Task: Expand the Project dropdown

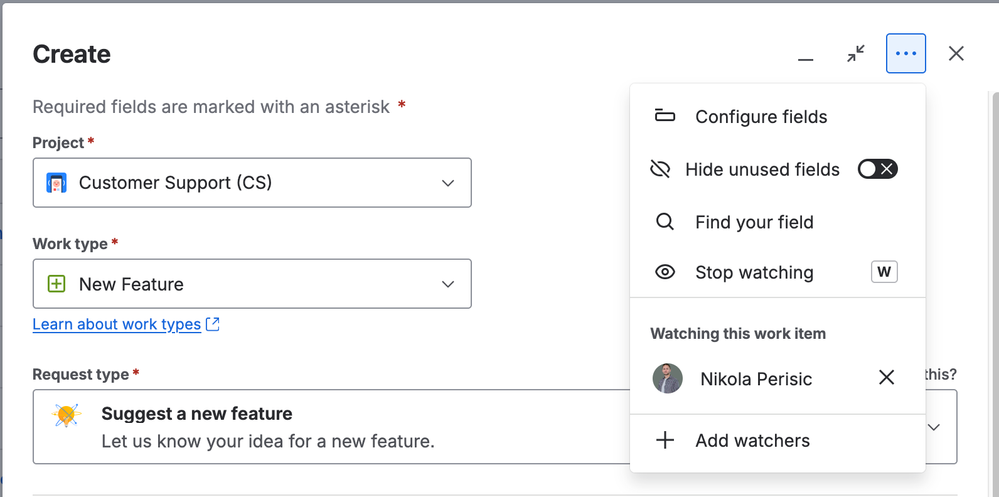Action: tap(448, 183)
